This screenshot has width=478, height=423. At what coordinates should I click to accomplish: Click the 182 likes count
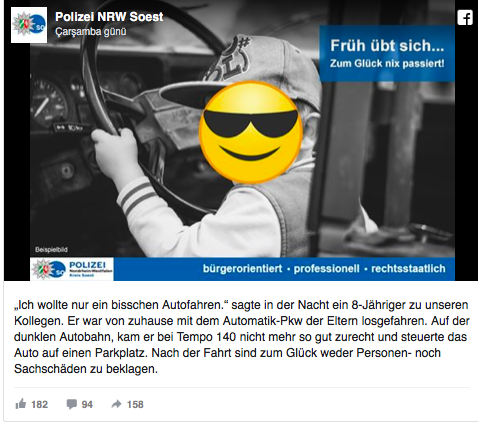[40, 404]
